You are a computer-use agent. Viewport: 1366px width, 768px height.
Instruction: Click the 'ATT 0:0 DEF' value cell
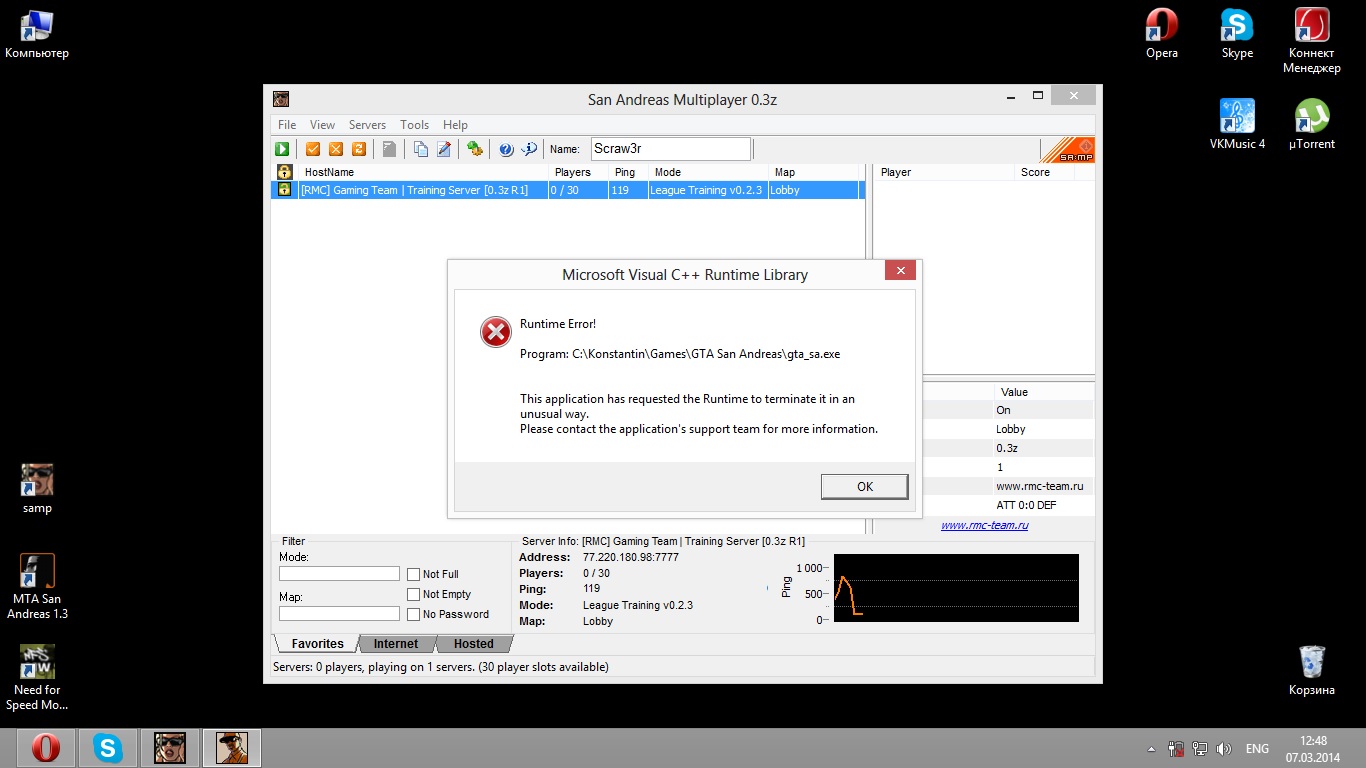coord(1026,505)
